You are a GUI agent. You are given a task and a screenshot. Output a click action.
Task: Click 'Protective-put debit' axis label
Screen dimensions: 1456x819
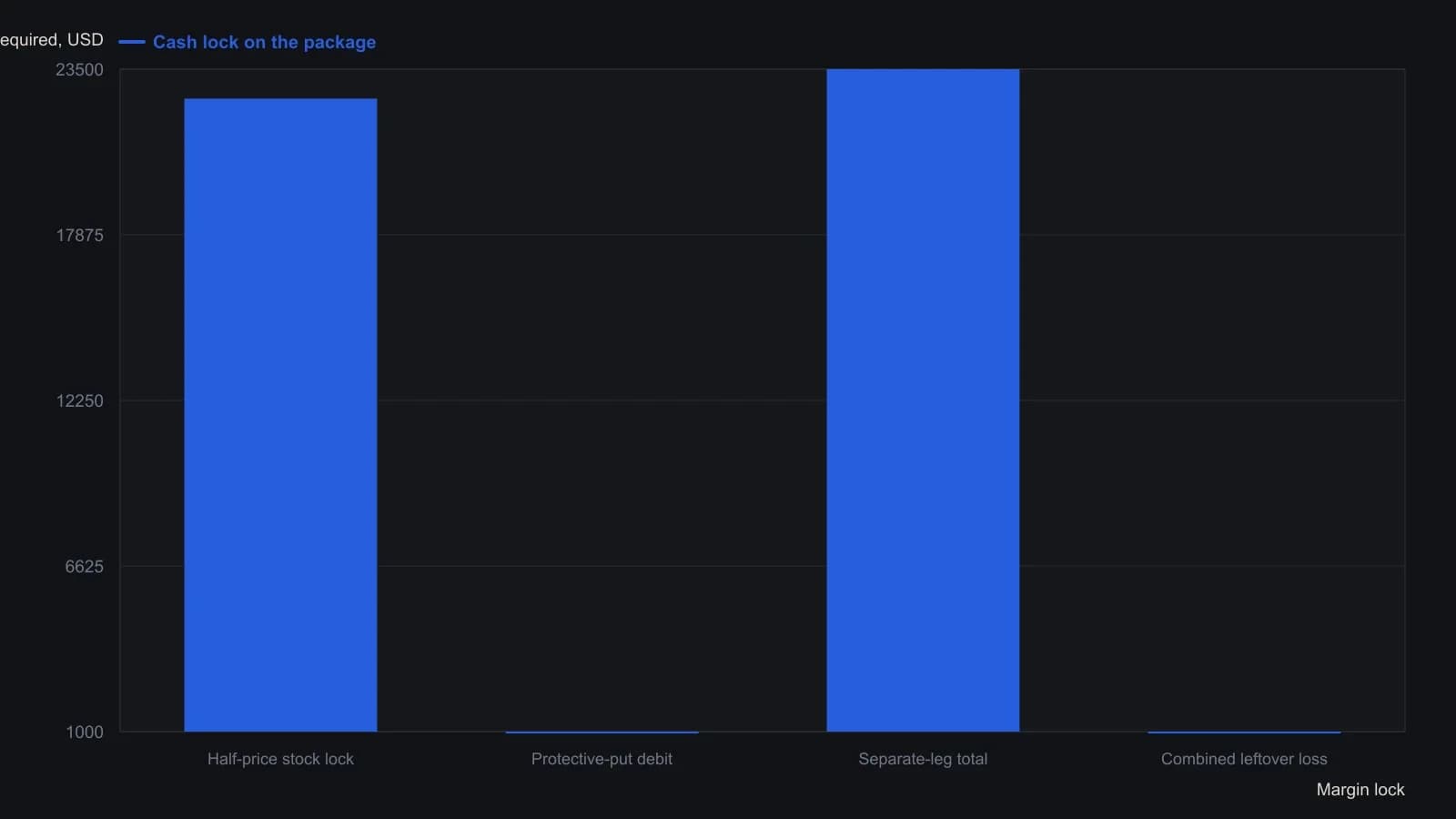[602, 759]
